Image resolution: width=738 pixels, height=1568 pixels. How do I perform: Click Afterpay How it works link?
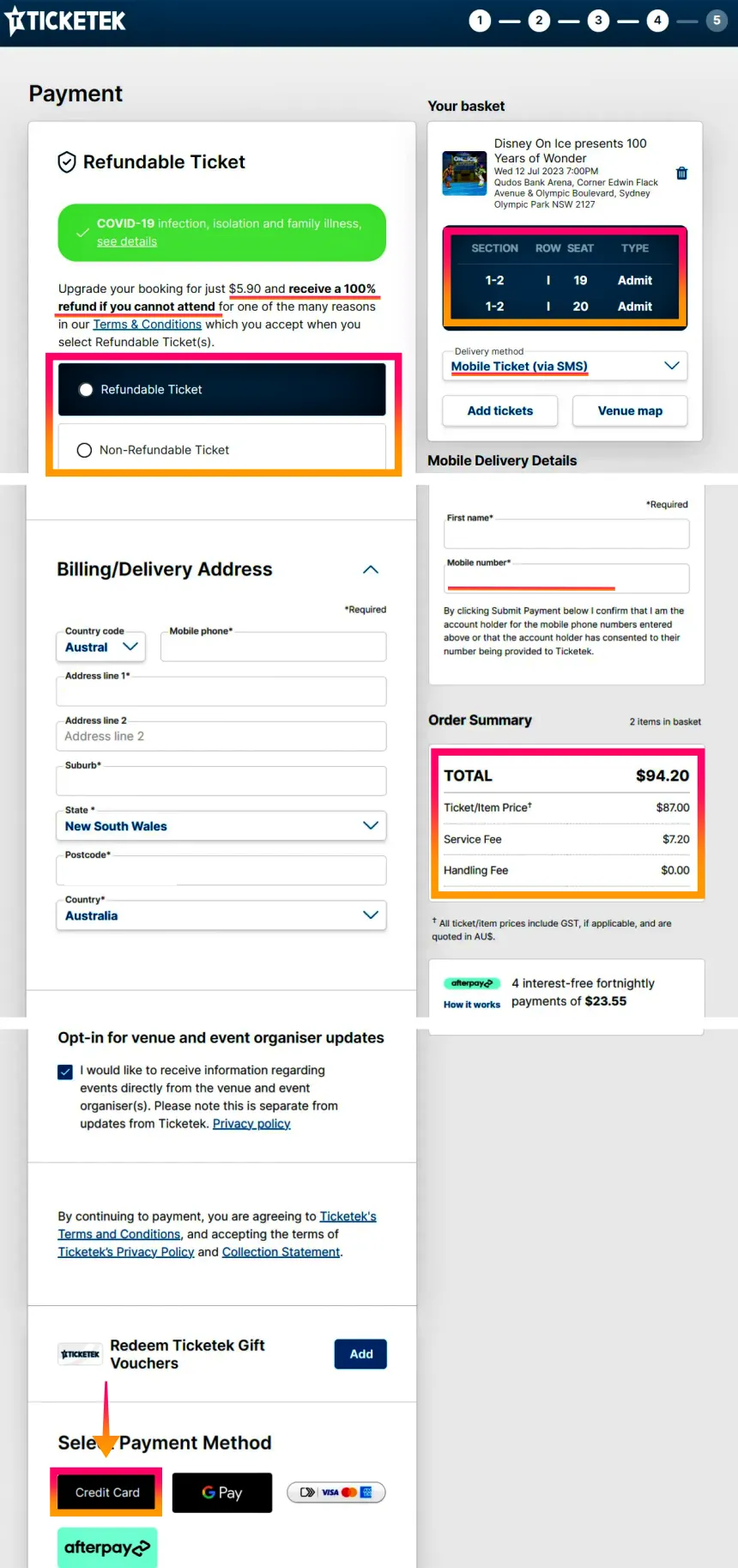click(472, 1005)
